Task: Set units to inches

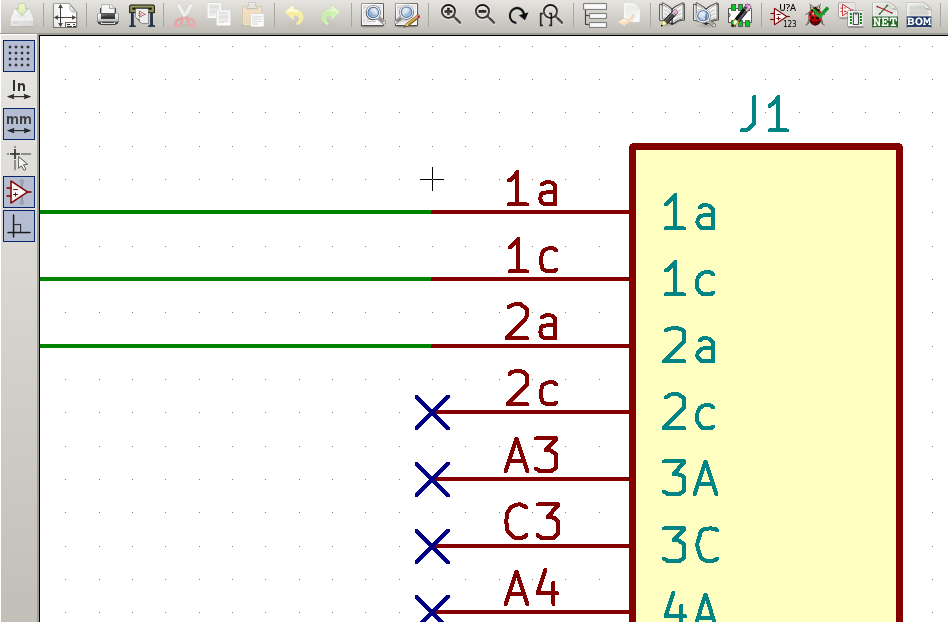Action: [19, 89]
